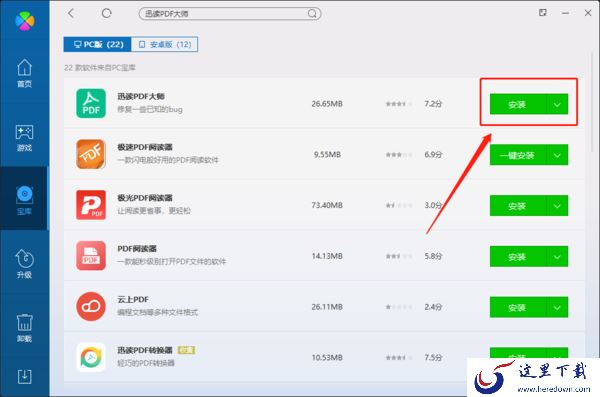Click the 26.65MB size text
Screen dimensions: 600x397
(x=327, y=103)
